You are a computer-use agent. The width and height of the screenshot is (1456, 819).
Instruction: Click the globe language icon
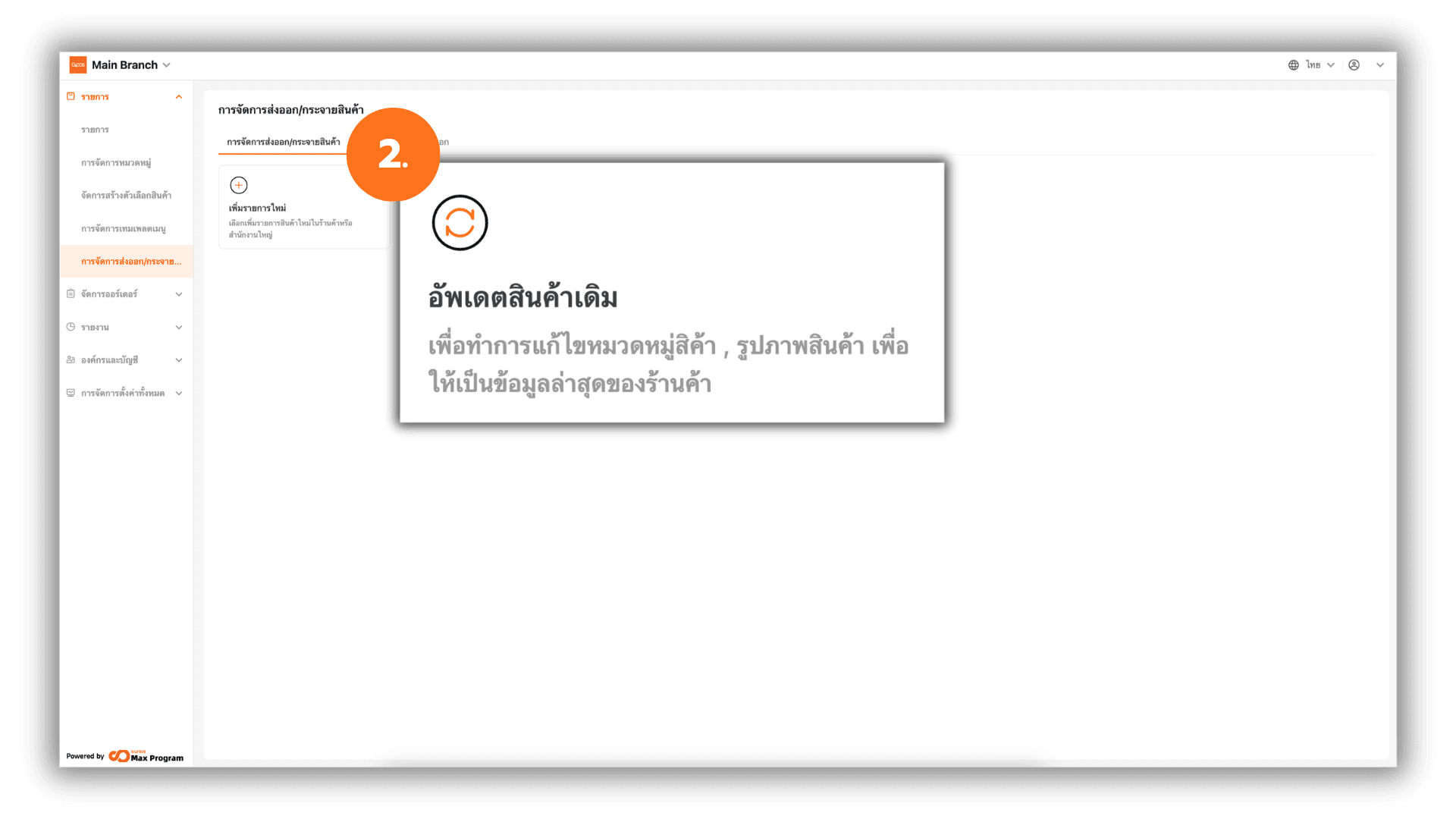pos(1294,65)
